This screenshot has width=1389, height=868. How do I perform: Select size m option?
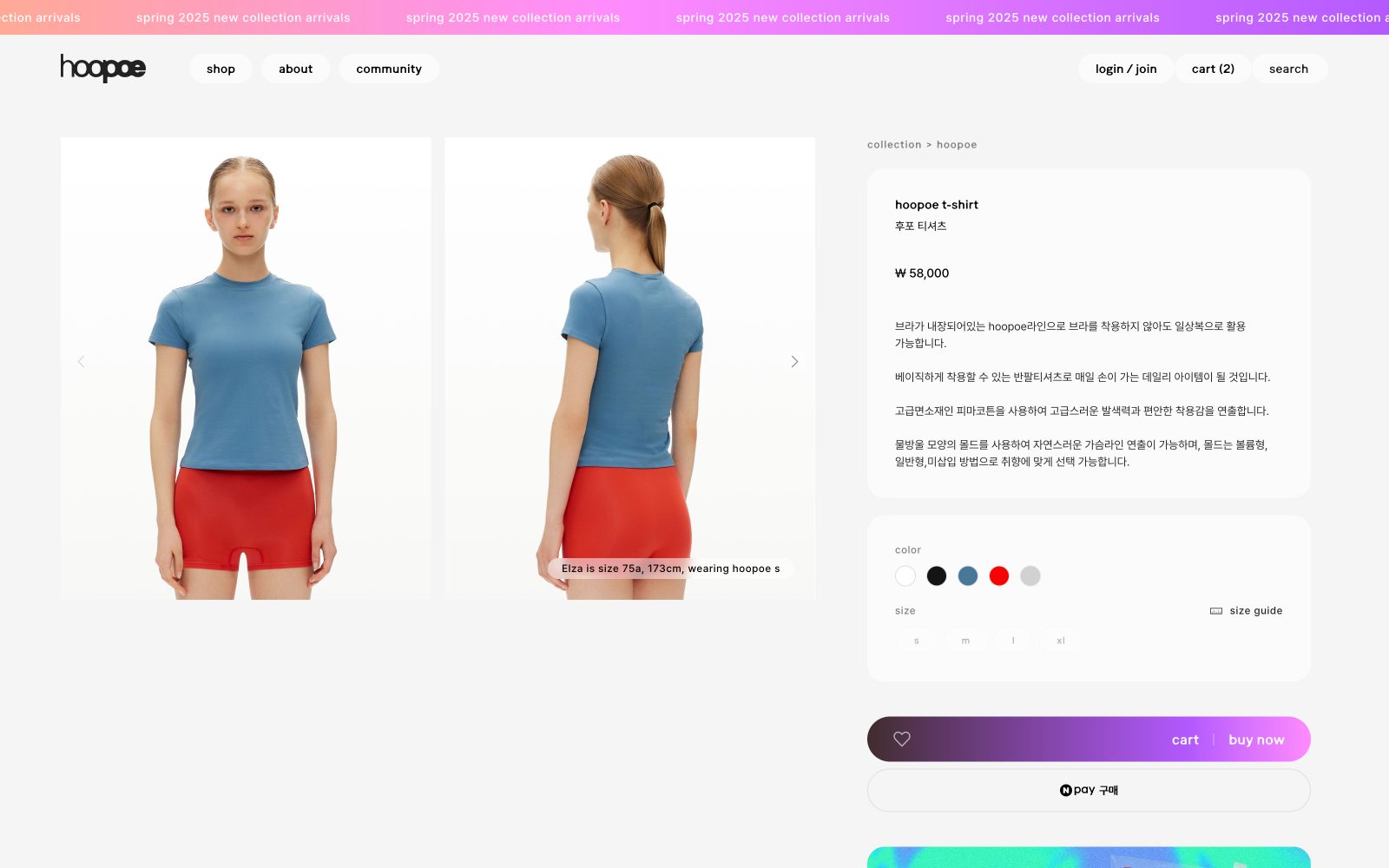965,641
